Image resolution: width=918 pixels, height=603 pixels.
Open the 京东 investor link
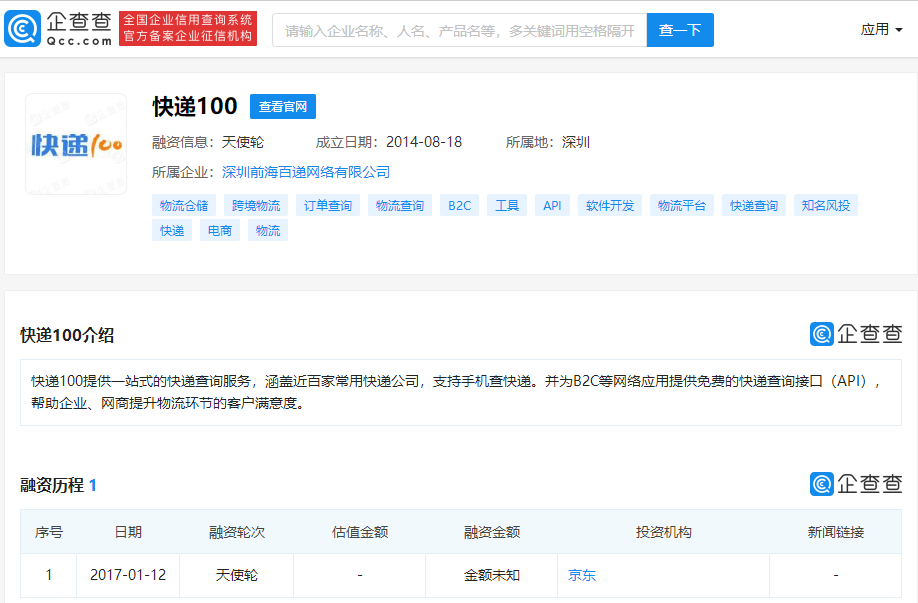[x=582, y=575]
